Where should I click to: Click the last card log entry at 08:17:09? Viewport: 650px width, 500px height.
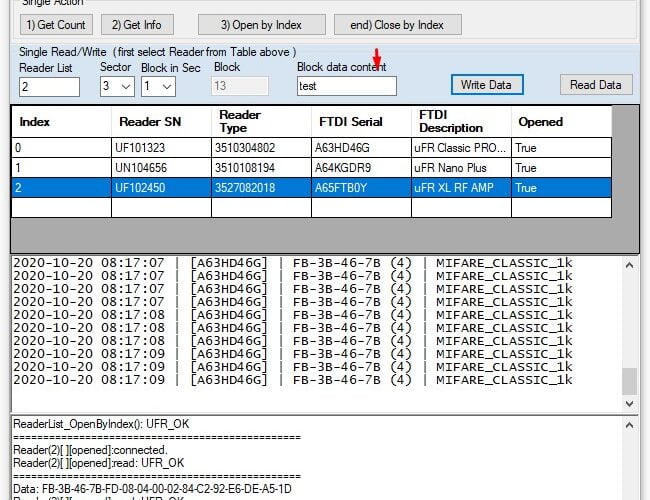pos(293,380)
